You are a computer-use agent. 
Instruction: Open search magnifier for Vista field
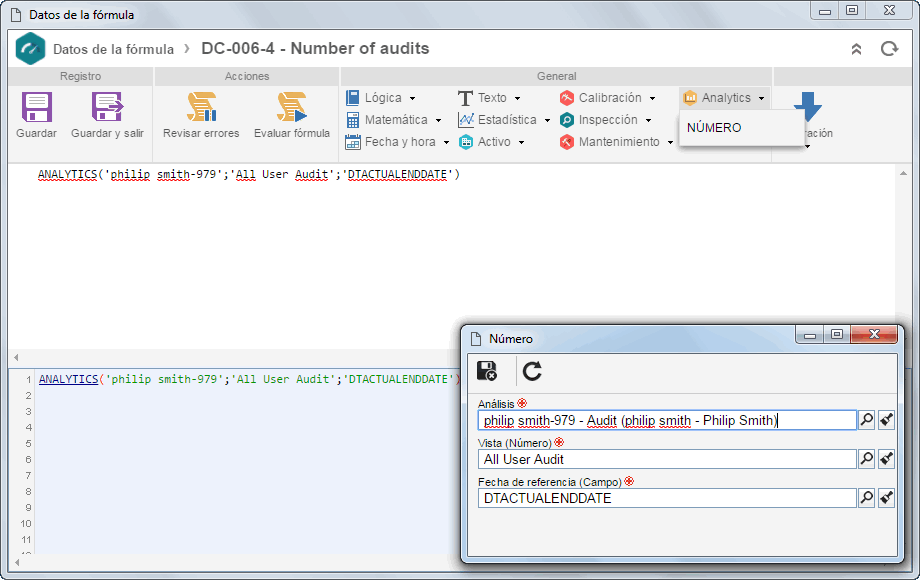tap(867, 459)
